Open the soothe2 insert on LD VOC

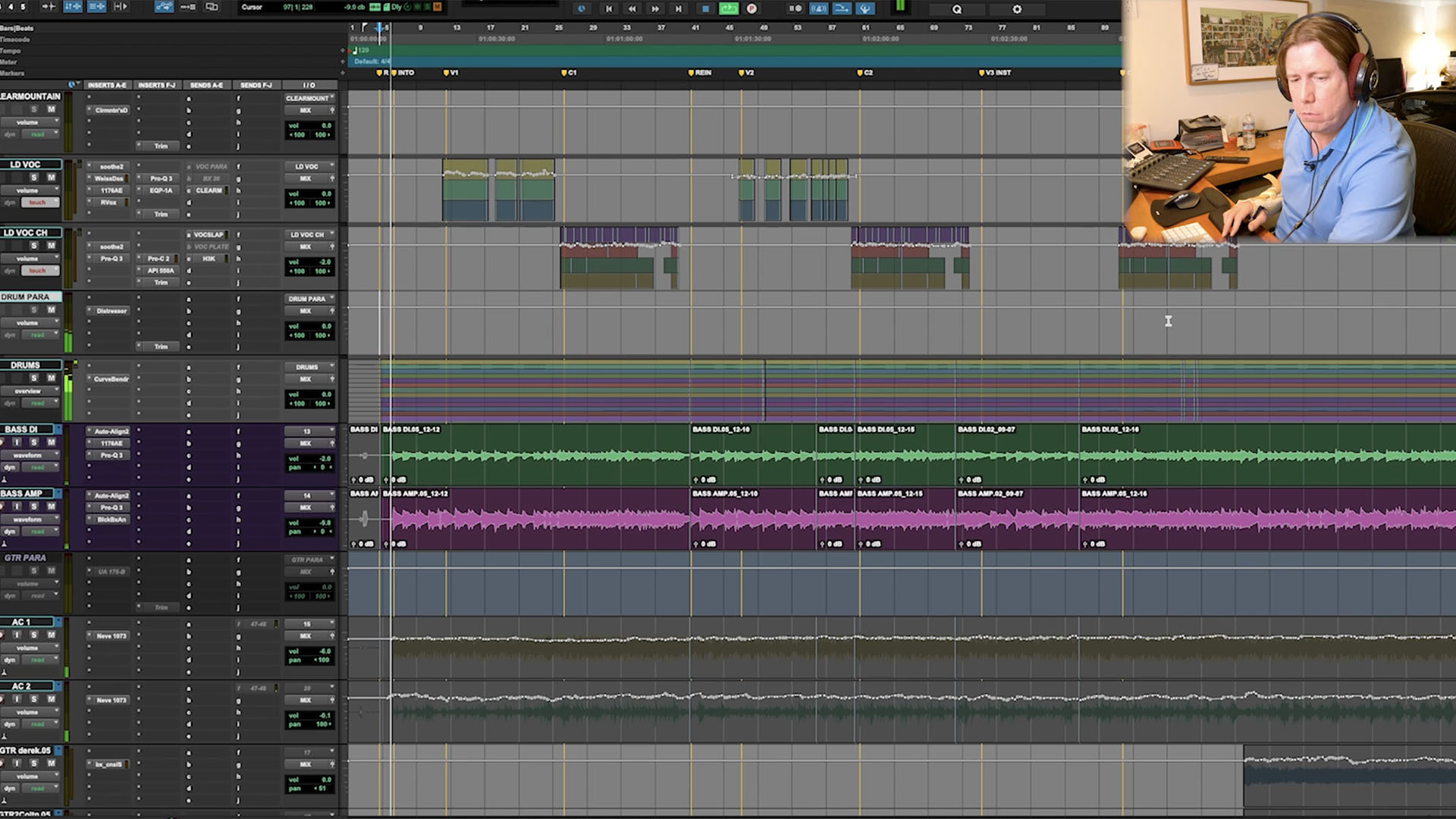click(x=111, y=167)
